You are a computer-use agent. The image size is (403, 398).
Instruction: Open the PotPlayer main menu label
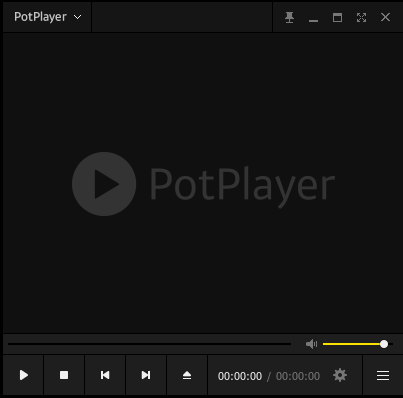coord(40,17)
